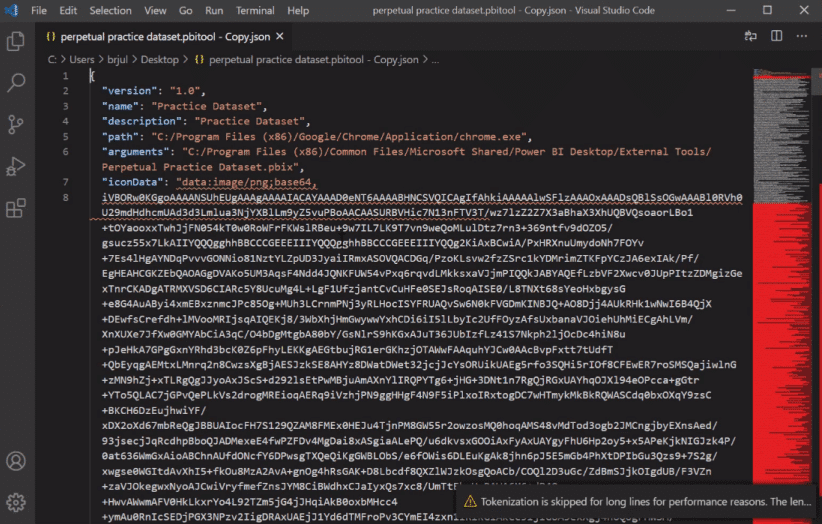Viewport: 822px width, 524px height.
Task: Click the warning icon in notification
Action: (470, 501)
